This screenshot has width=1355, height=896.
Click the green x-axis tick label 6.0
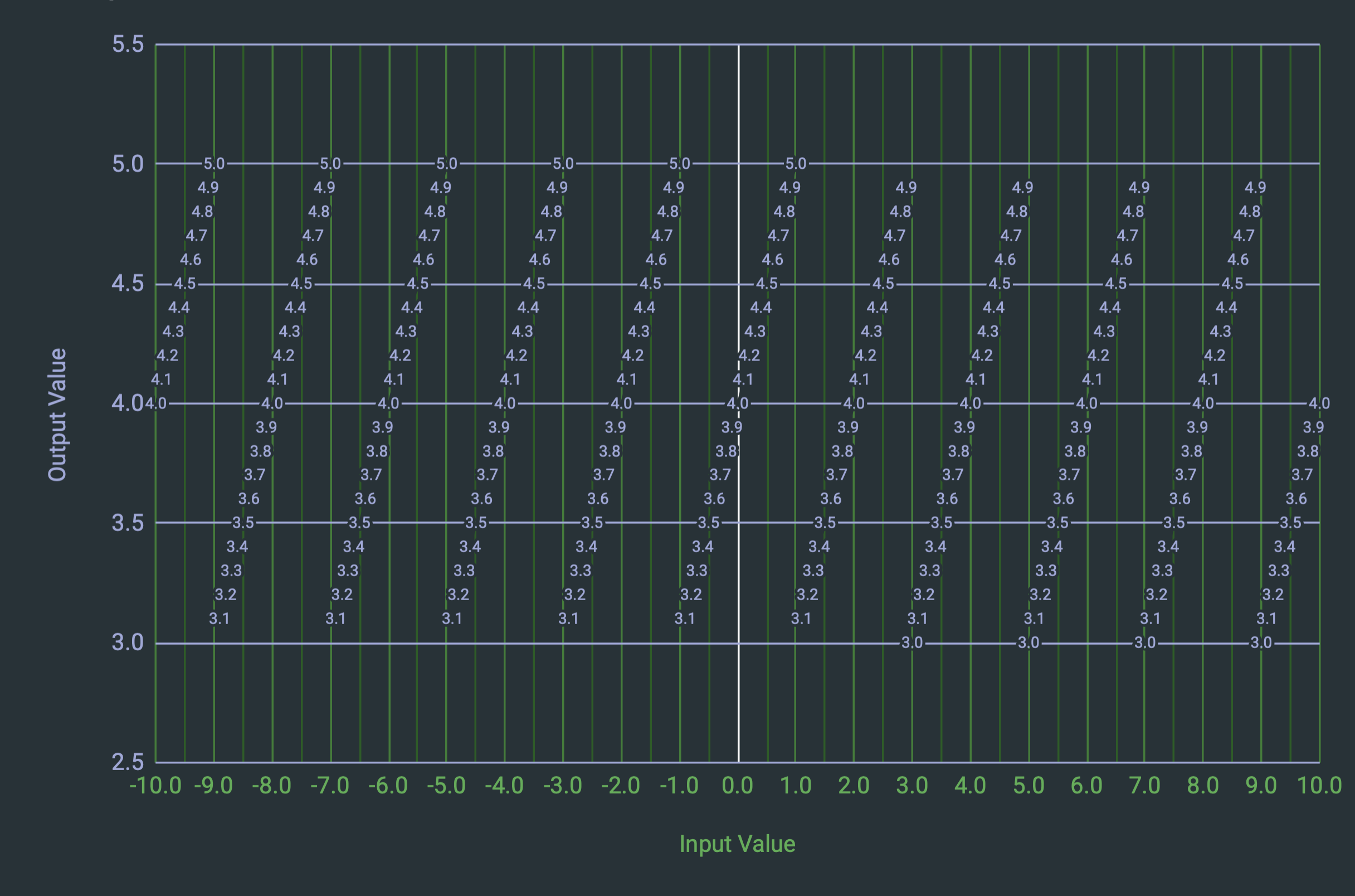[x=1086, y=786]
